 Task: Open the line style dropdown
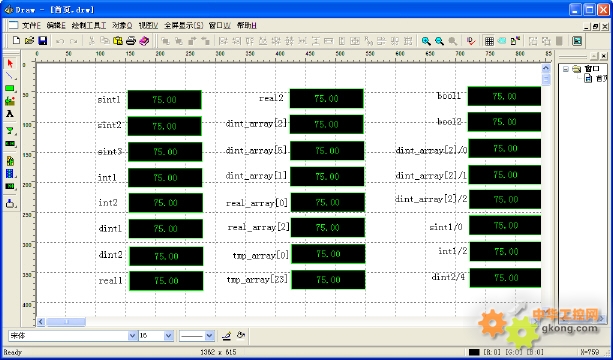tap(210, 335)
